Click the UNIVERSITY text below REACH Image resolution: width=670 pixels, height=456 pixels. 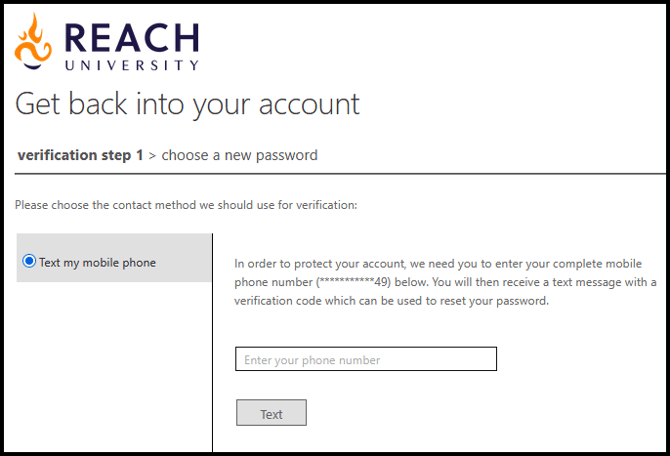131,66
